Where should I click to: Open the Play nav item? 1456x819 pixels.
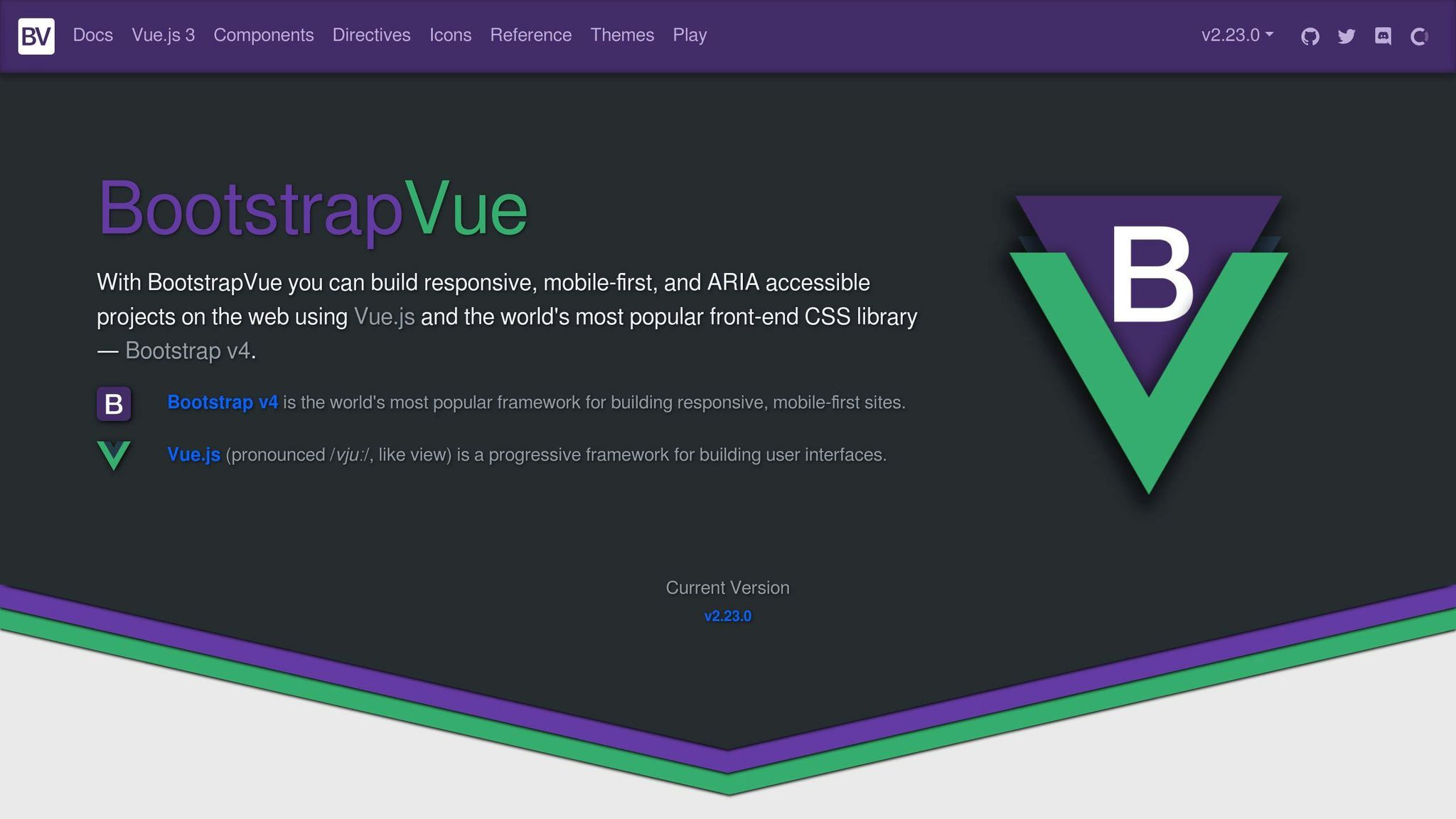[x=690, y=35]
